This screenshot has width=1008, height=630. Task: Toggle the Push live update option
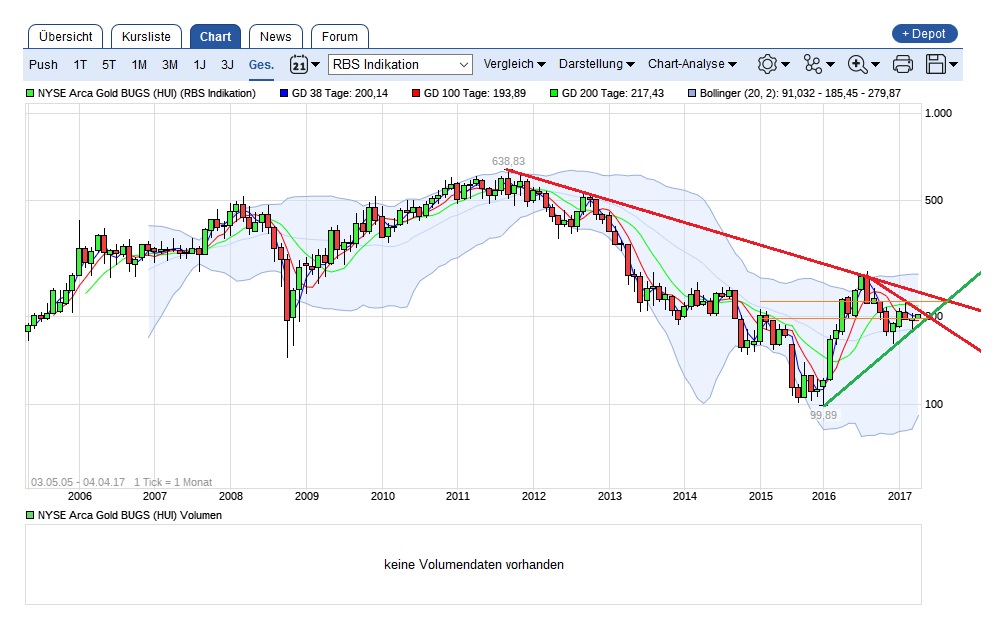click(43, 65)
